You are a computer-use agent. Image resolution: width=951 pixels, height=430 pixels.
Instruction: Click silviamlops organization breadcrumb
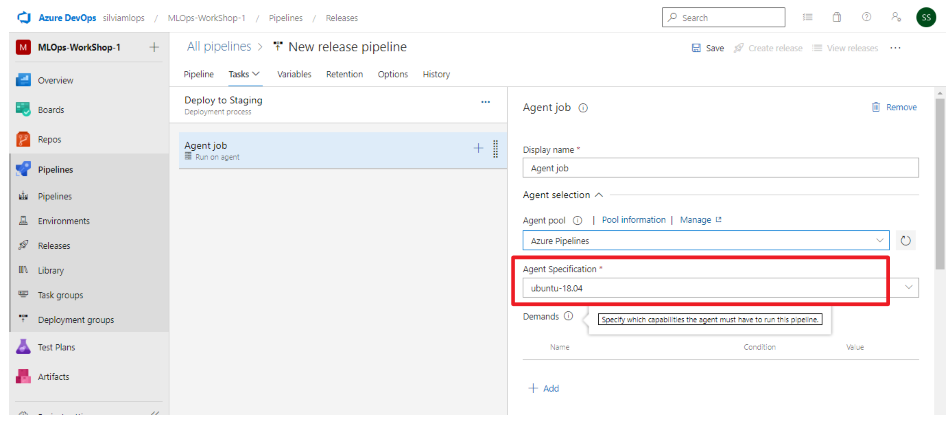point(124,18)
